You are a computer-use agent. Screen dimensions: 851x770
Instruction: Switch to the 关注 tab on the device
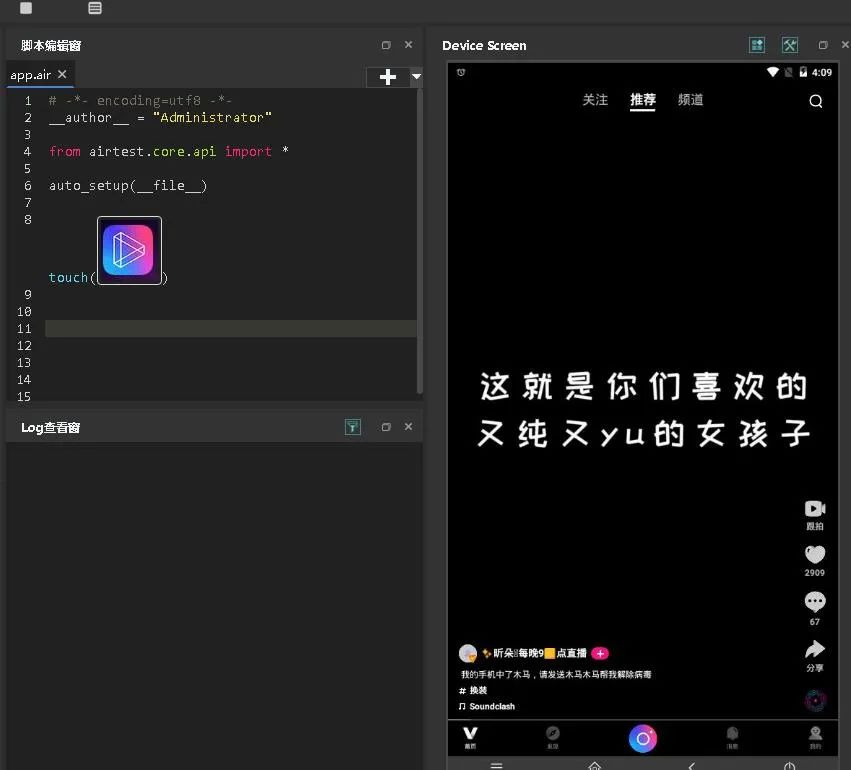595,100
